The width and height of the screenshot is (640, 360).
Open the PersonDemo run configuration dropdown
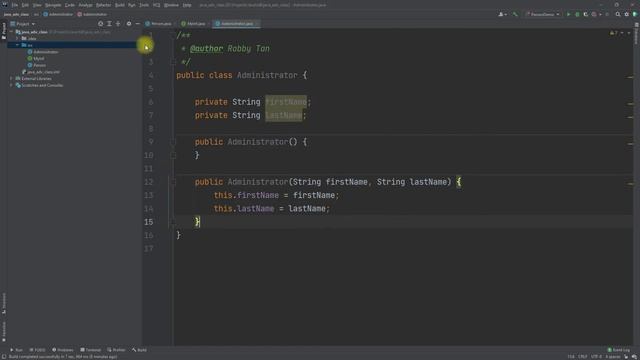click(542, 14)
